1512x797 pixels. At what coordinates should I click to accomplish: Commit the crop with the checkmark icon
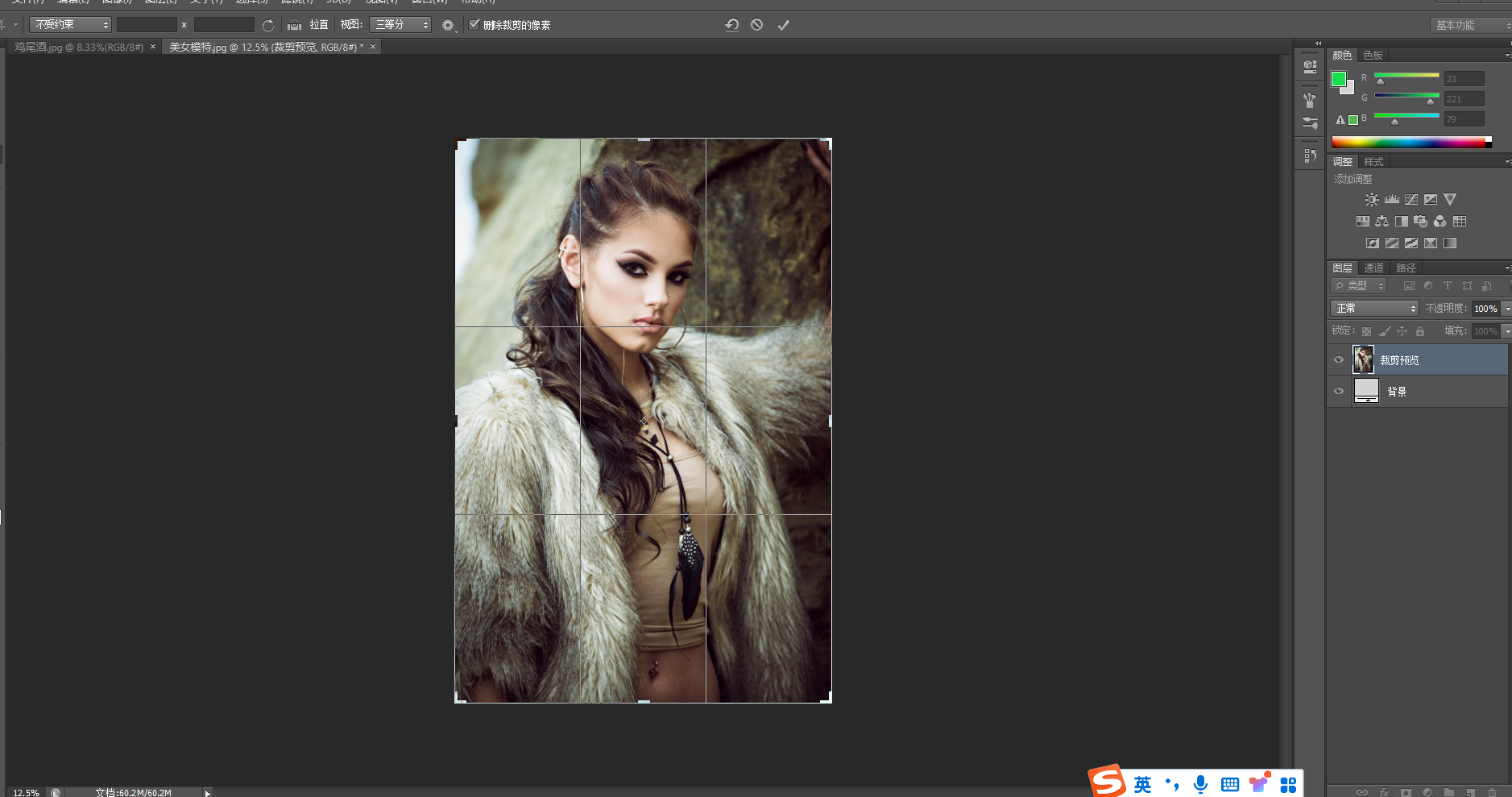783,25
